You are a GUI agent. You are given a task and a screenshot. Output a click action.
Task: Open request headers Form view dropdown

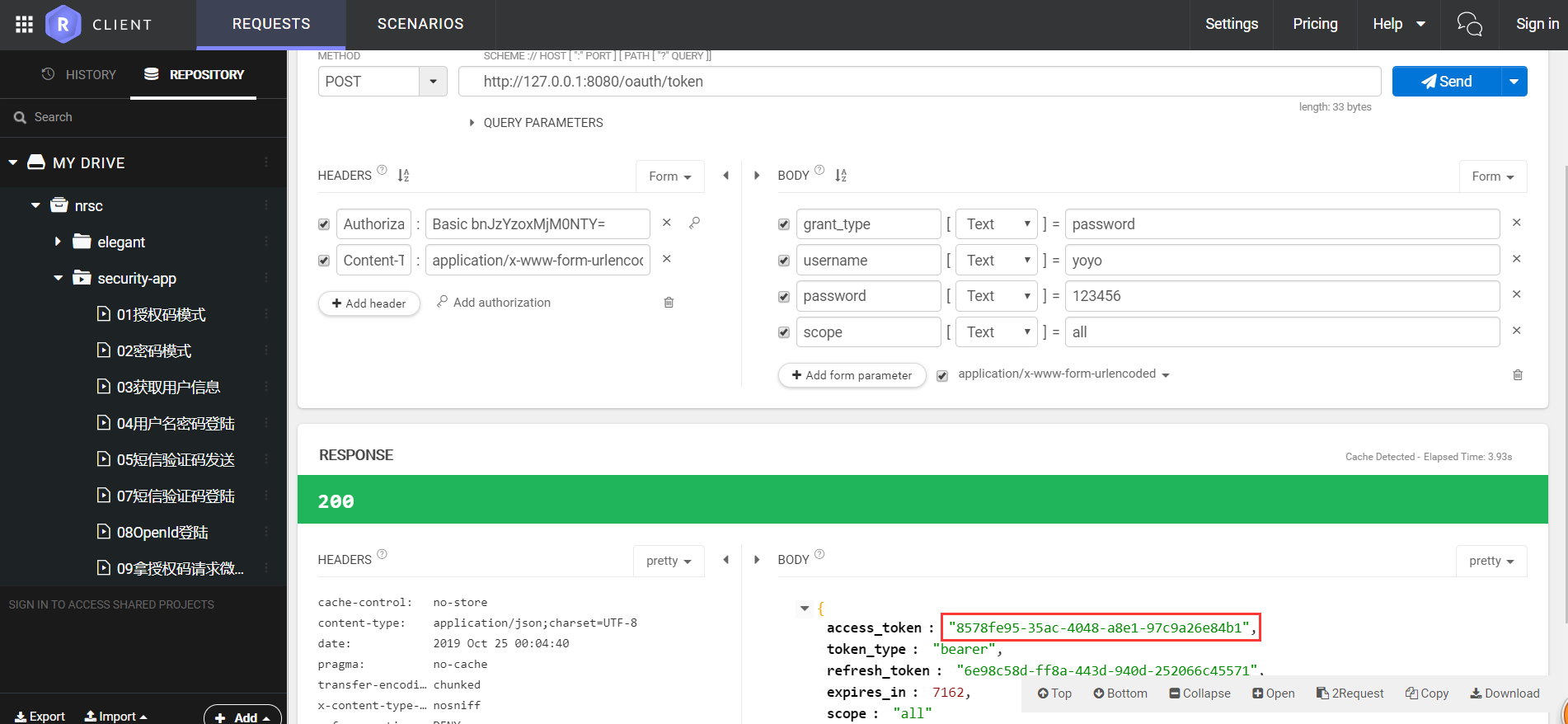670,176
